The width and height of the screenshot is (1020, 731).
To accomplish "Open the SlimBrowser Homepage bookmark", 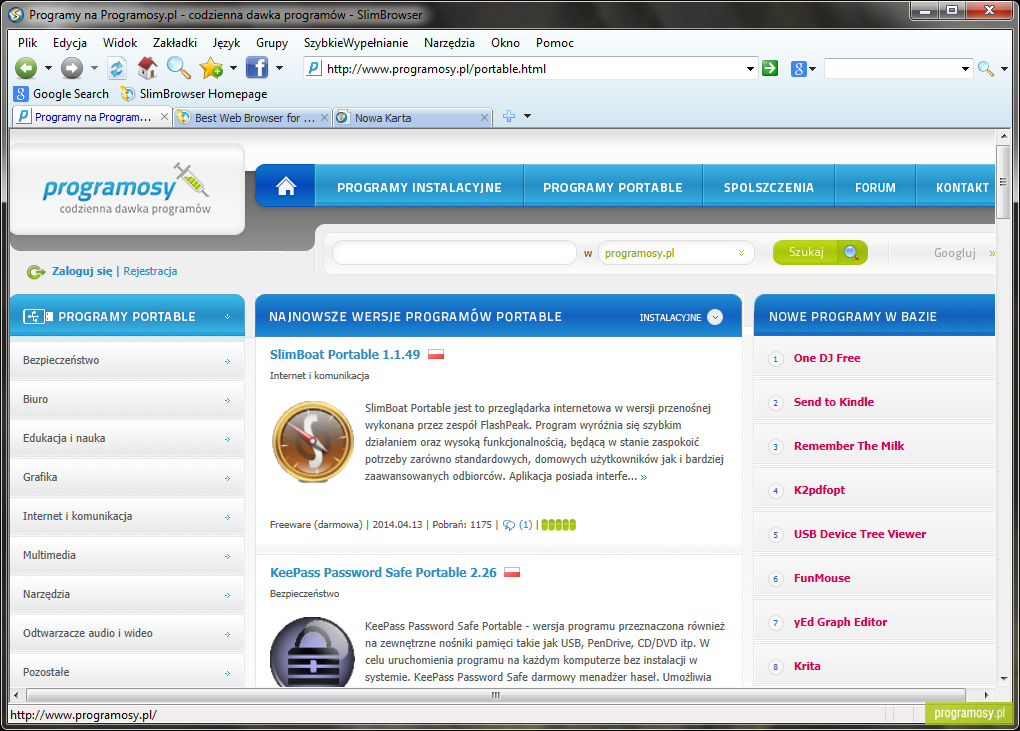I will (x=195, y=94).
